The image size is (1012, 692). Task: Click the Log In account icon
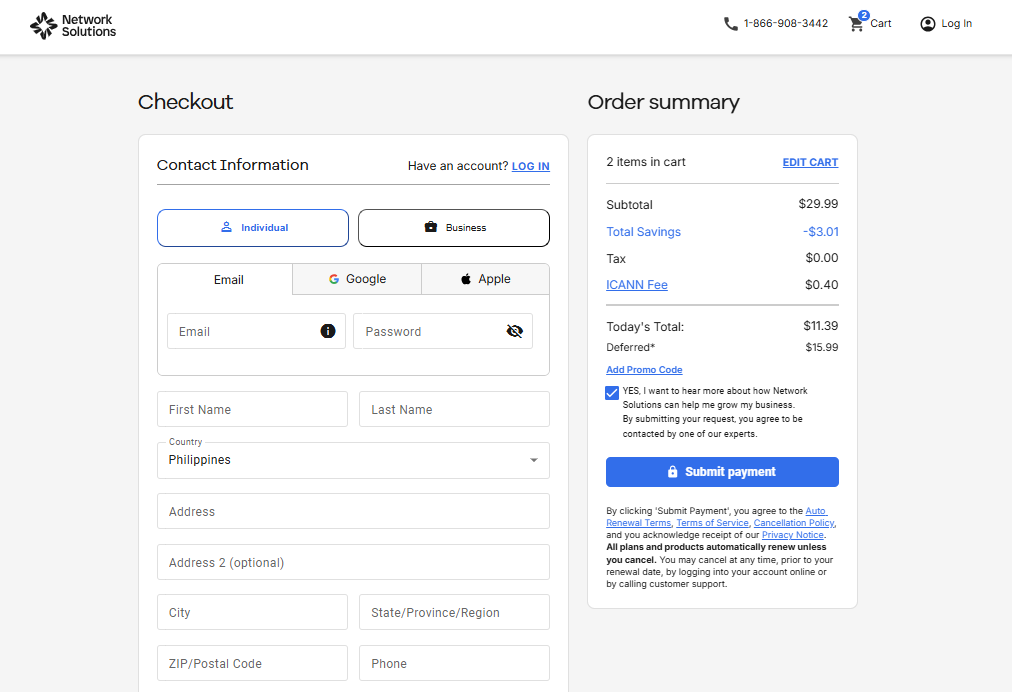[x=926, y=23]
